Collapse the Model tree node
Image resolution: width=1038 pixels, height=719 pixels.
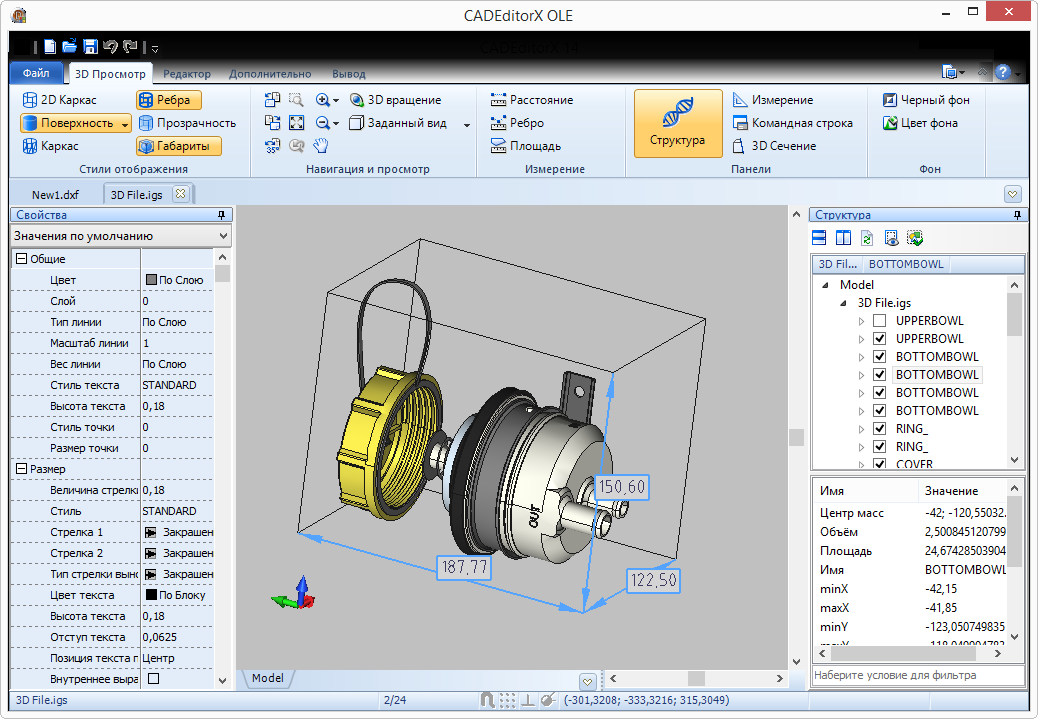coord(825,284)
